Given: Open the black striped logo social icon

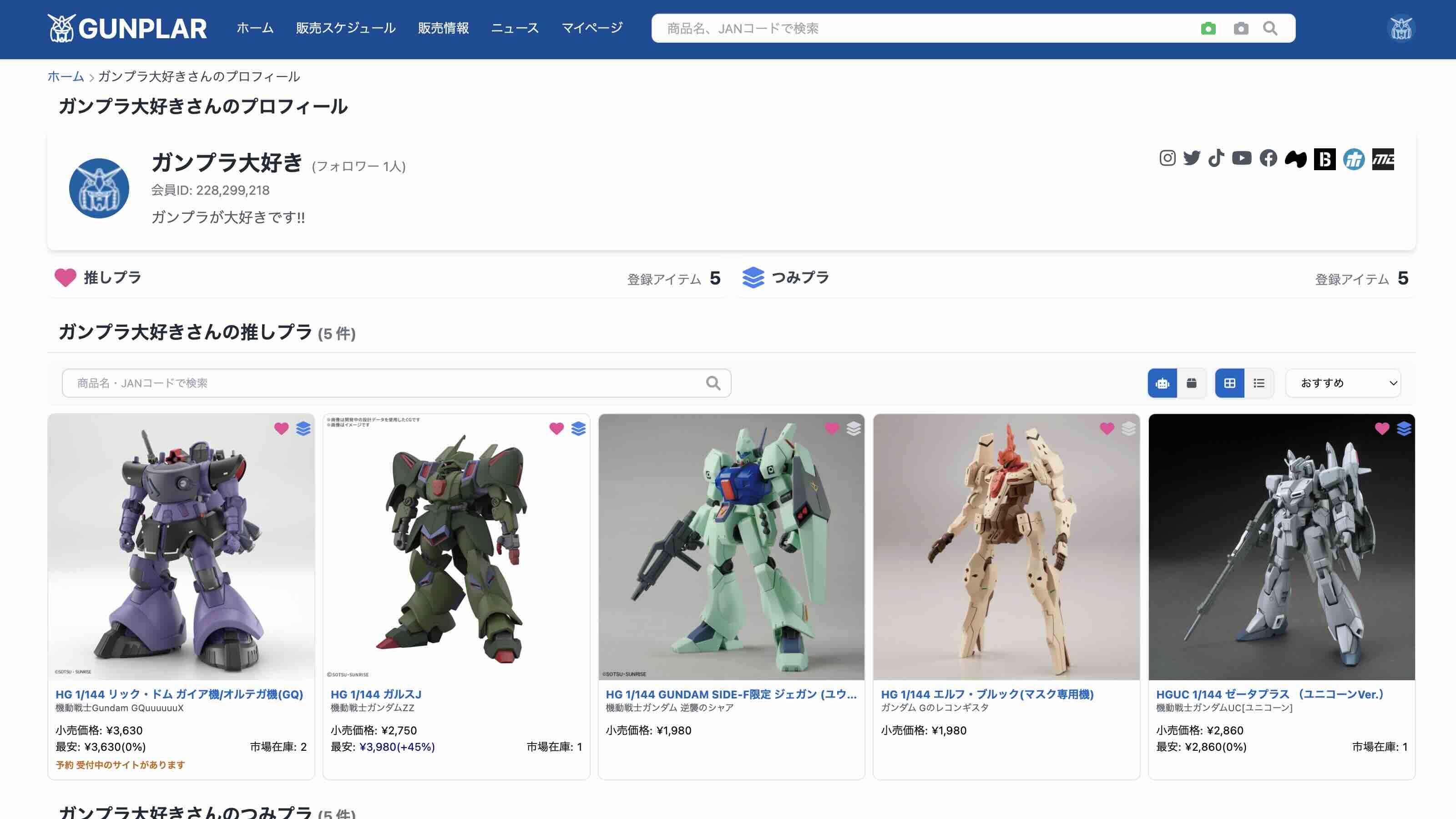Looking at the screenshot, I should tap(1383, 159).
